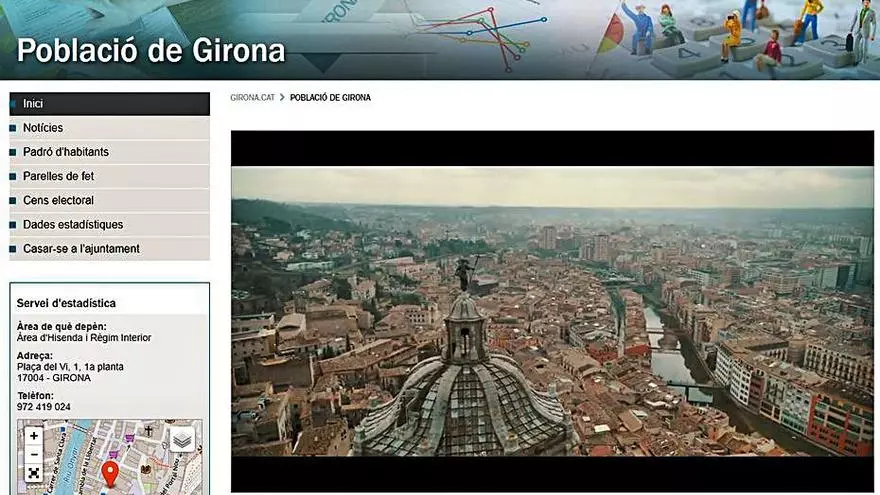Open the Notícies section
This screenshot has width=880, height=495.
tap(43, 128)
